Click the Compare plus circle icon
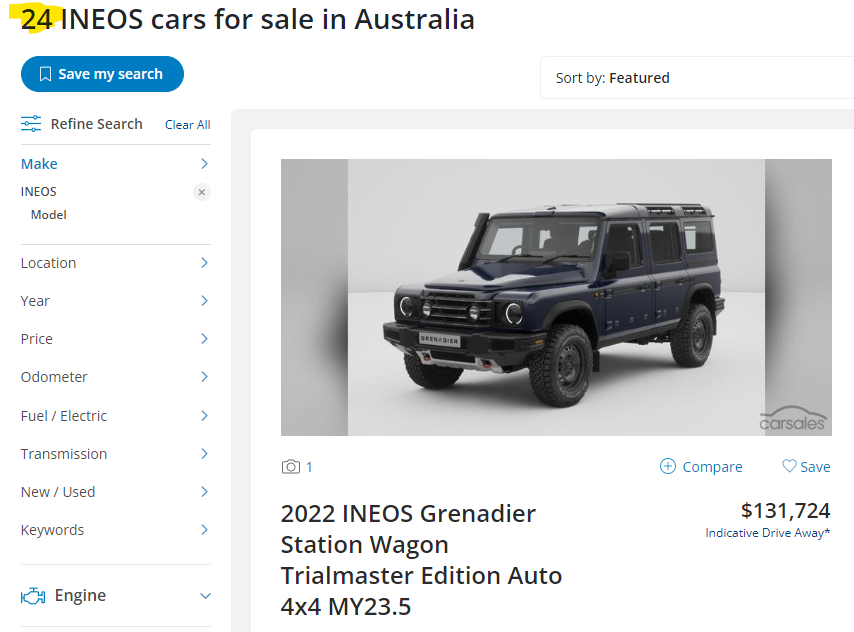854x632 pixels. 668,467
